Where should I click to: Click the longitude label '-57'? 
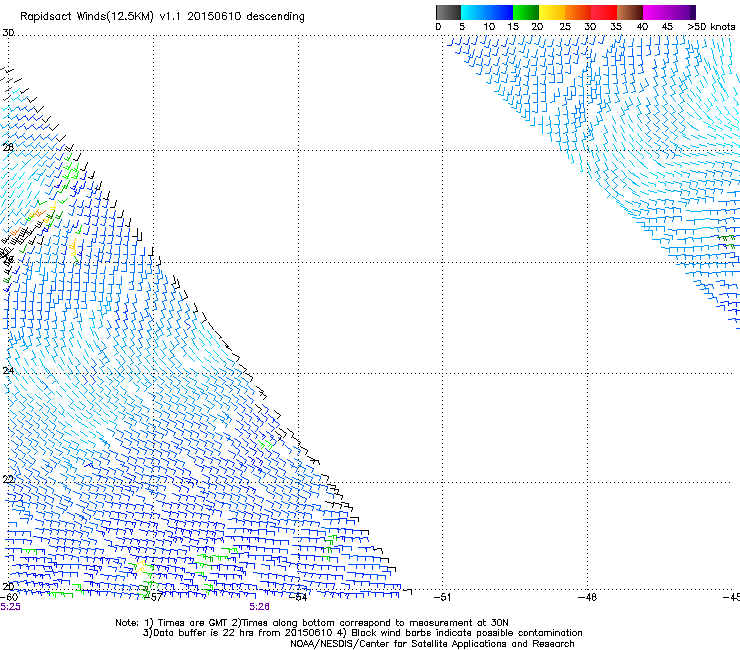click(153, 597)
